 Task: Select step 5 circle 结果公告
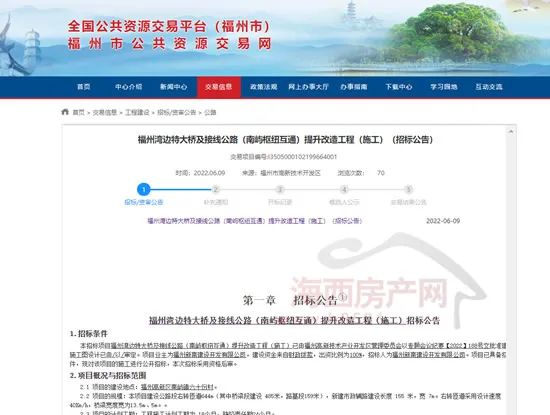pyautogui.click(x=408, y=189)
